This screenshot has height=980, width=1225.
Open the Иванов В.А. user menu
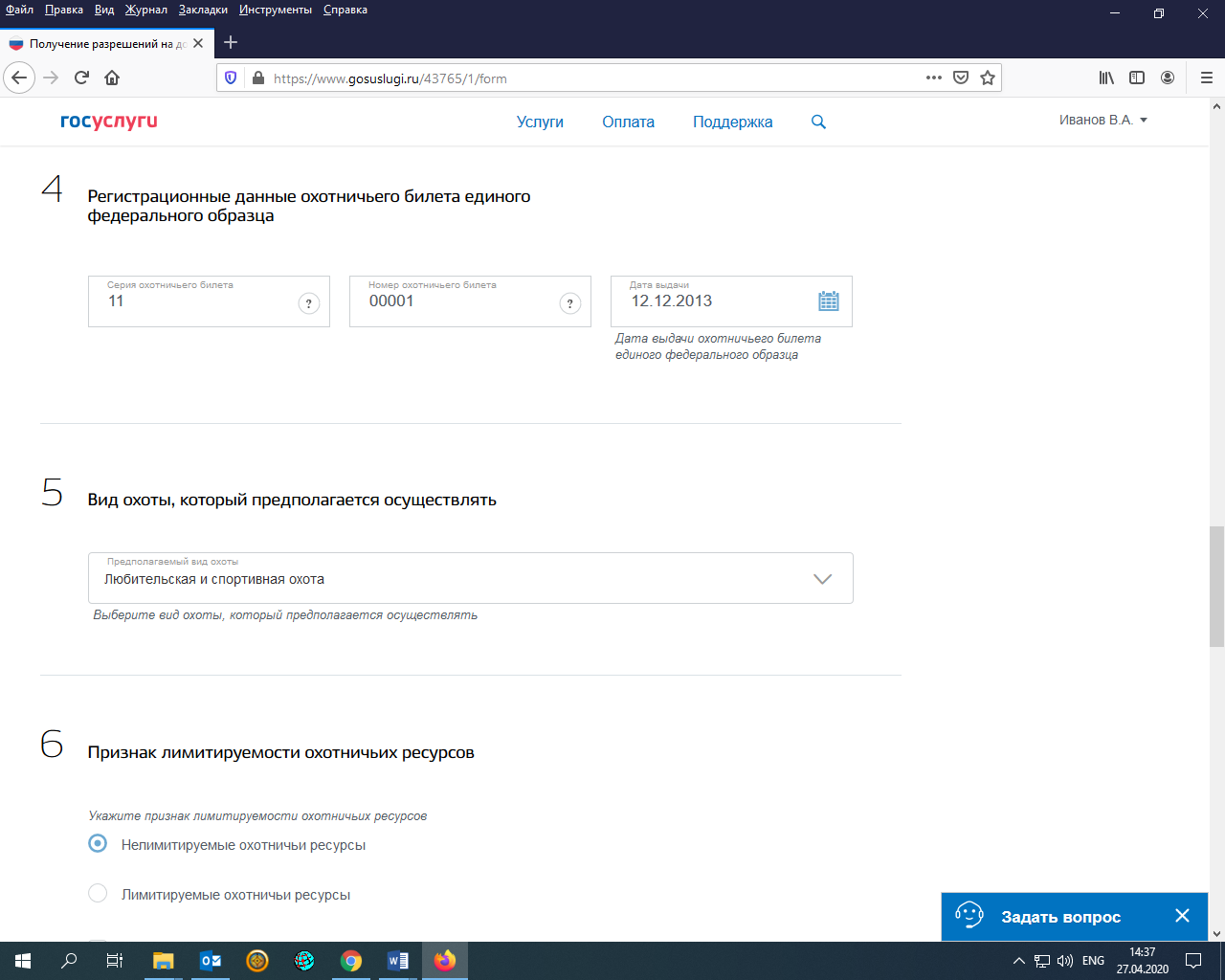click(1102, 121)
